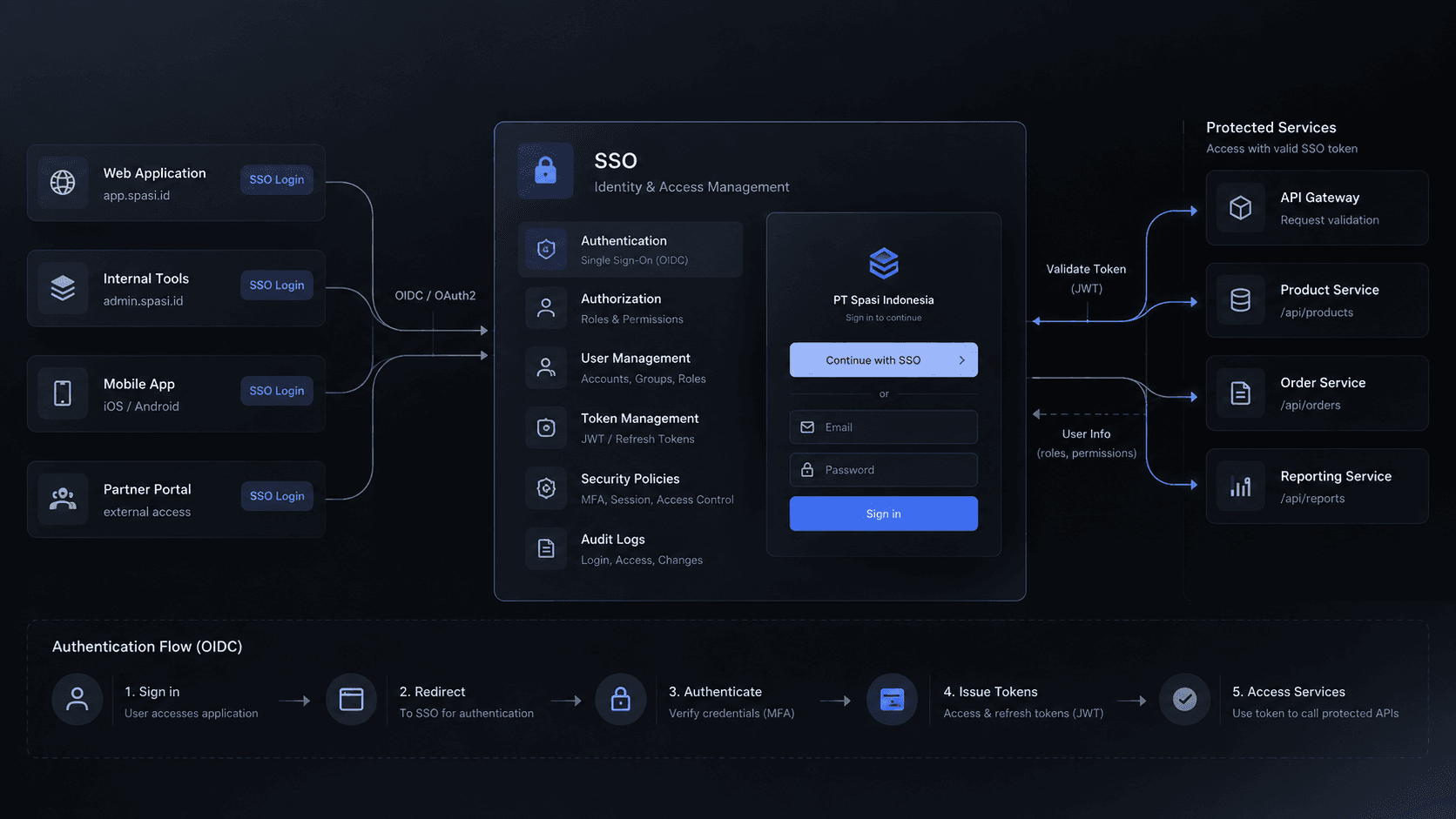
Task: Click the phone icon for Mobile App
Action: click(x=63, y=393)
